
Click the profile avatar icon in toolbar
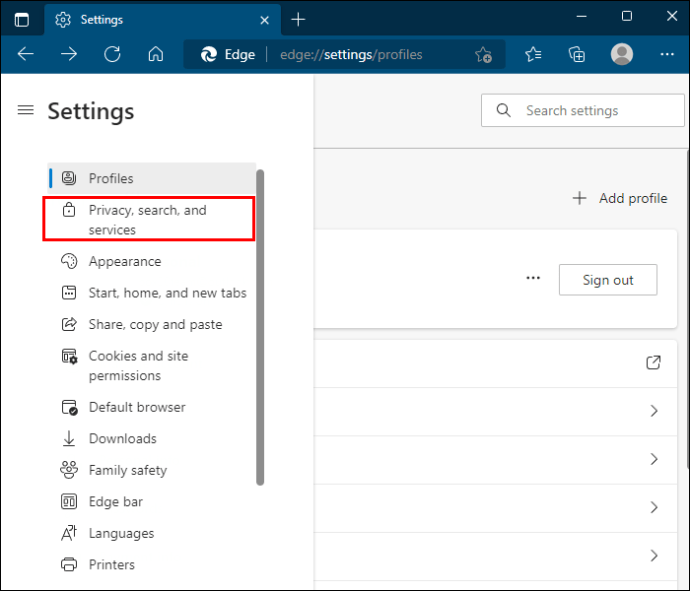coord(622,55)
